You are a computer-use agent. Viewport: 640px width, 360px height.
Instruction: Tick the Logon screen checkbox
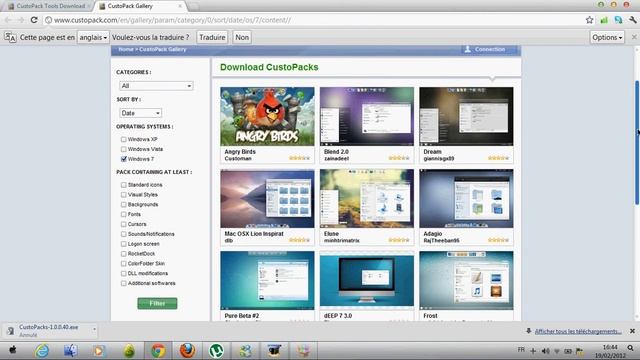tap(124, 244)
